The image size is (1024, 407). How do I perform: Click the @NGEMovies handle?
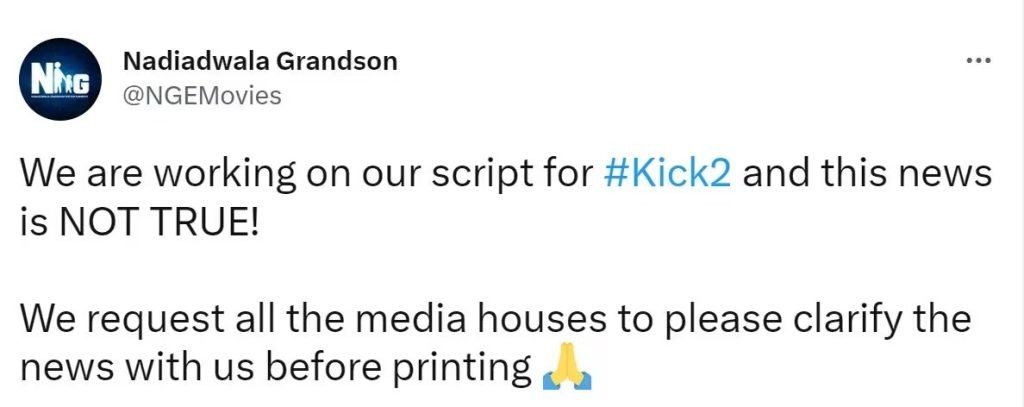[201, 96]
